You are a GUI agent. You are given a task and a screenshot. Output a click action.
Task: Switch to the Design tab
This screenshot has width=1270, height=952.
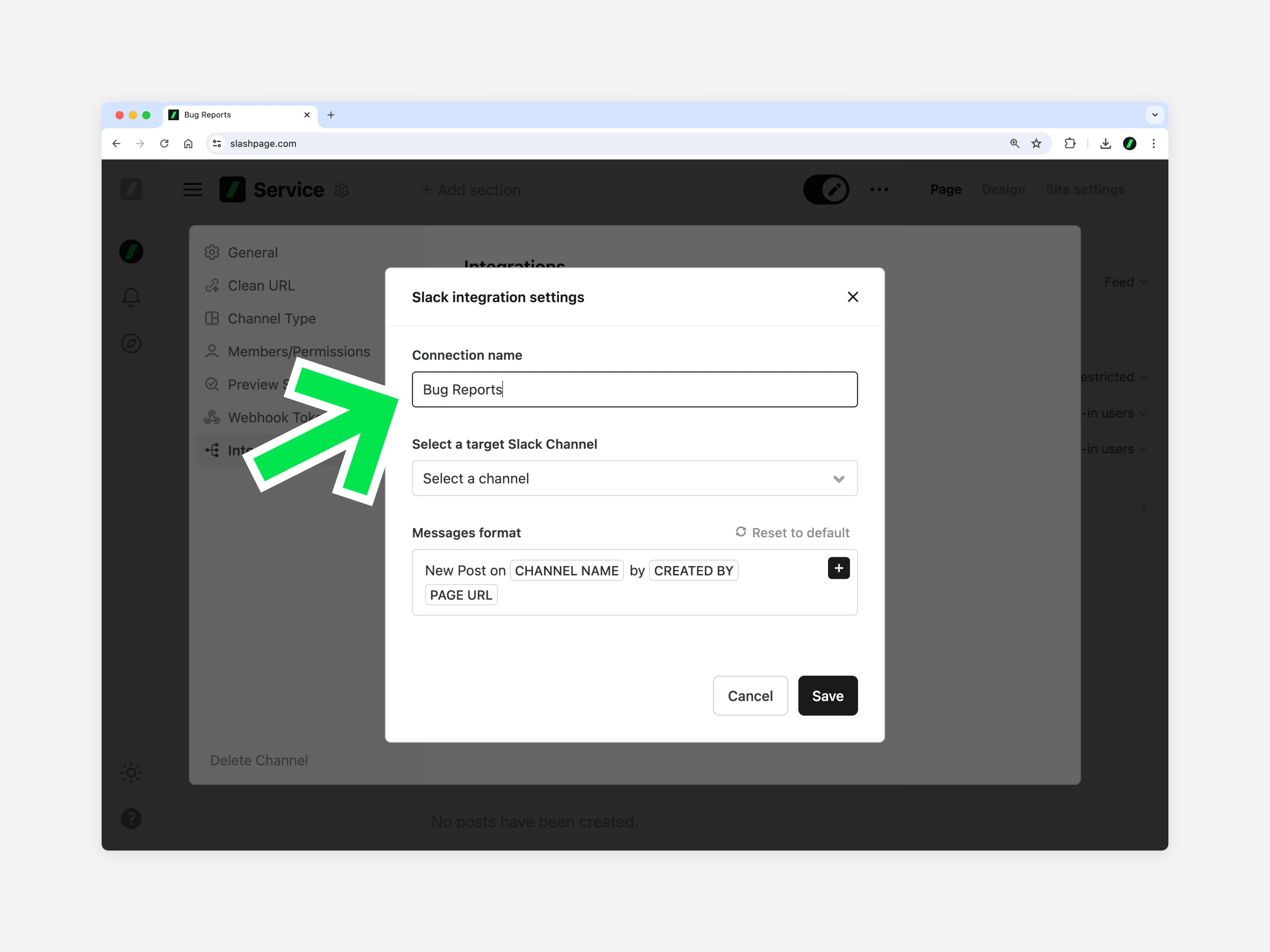[x=1003, y=190]
